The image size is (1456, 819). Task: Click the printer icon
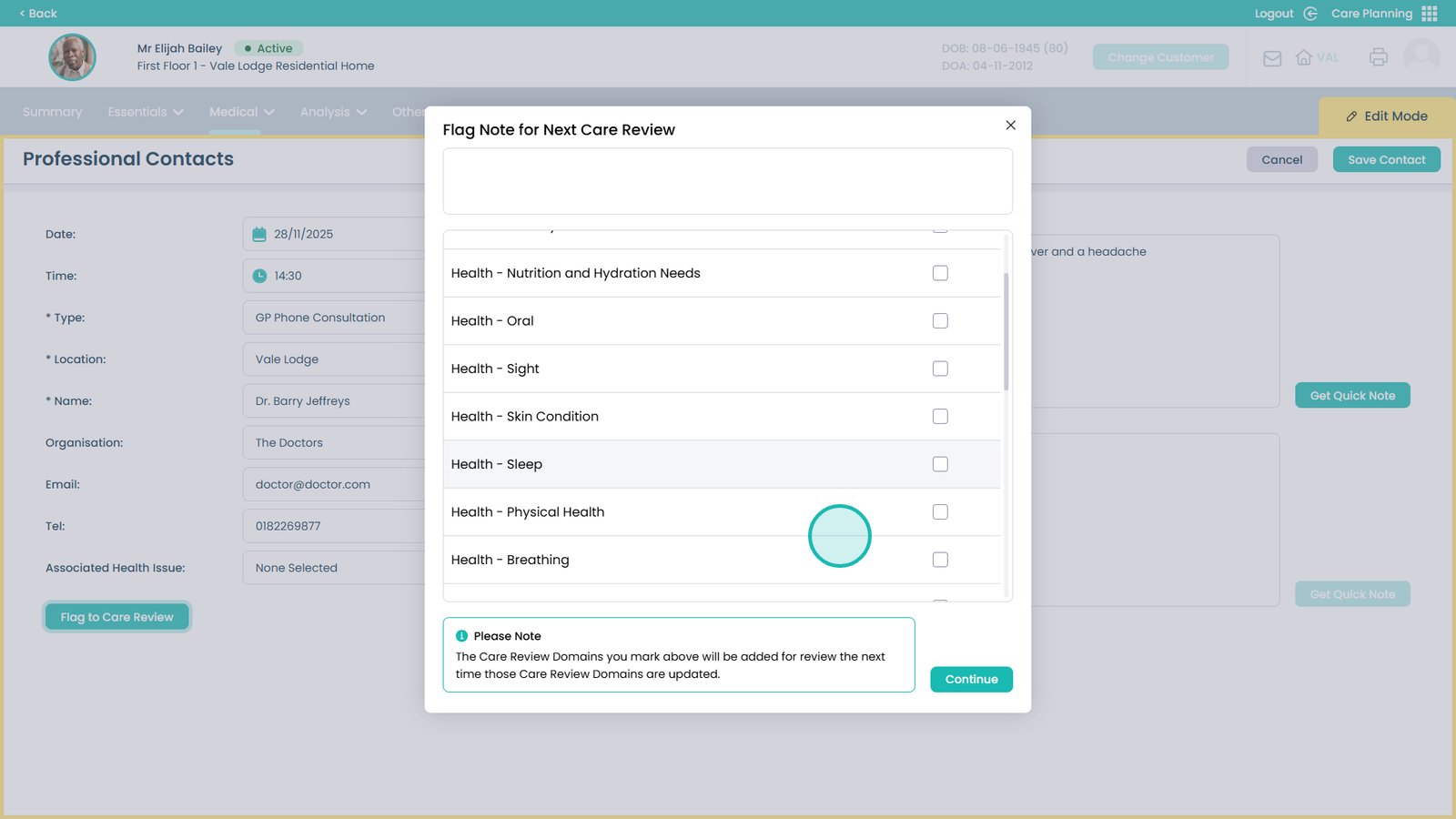click(x=1378, y=57)
